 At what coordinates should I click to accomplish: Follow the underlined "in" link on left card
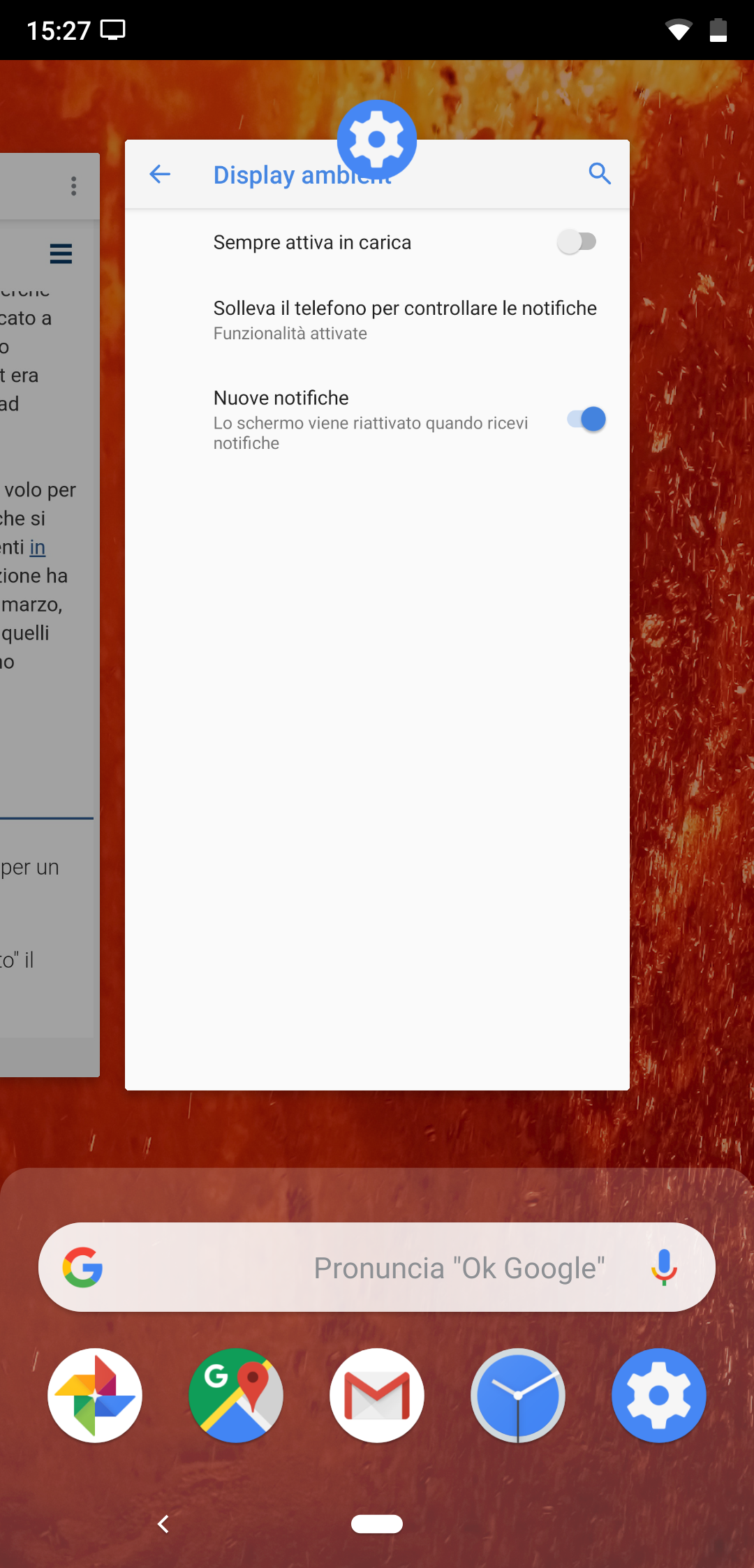[x=38, y=547]
